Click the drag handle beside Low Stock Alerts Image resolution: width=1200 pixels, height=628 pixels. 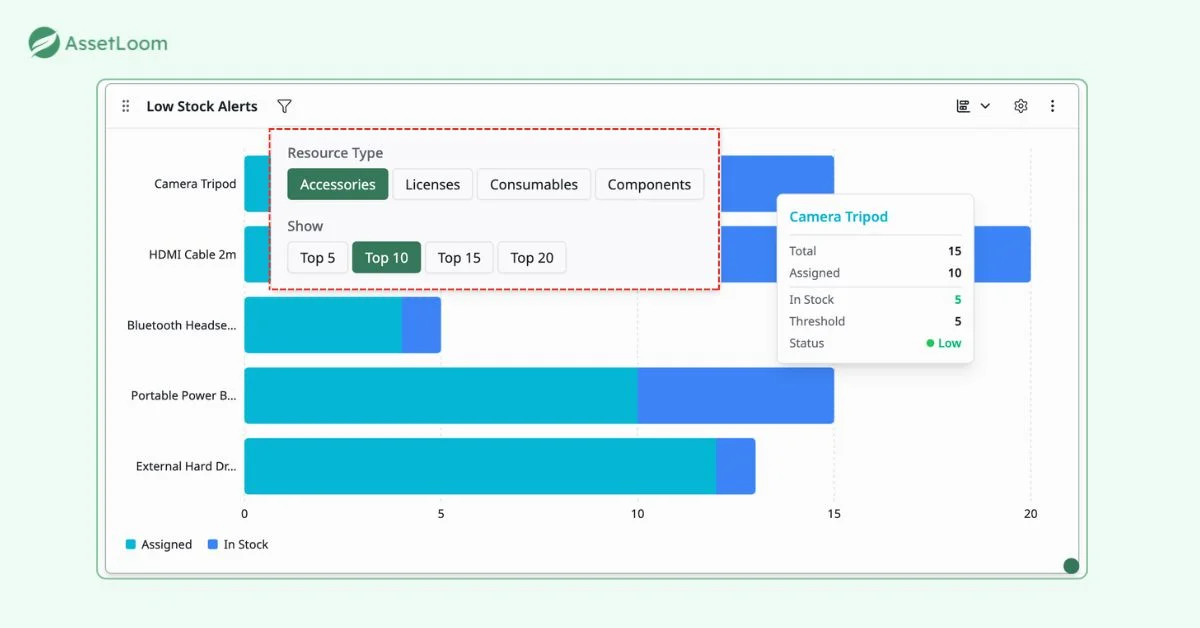[126, 106]
